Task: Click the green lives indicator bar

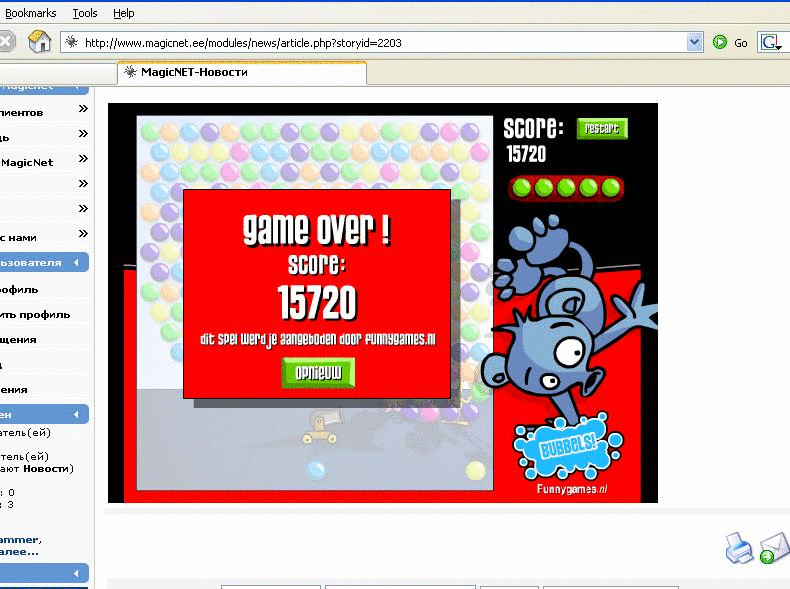Action: click(566, 188)
